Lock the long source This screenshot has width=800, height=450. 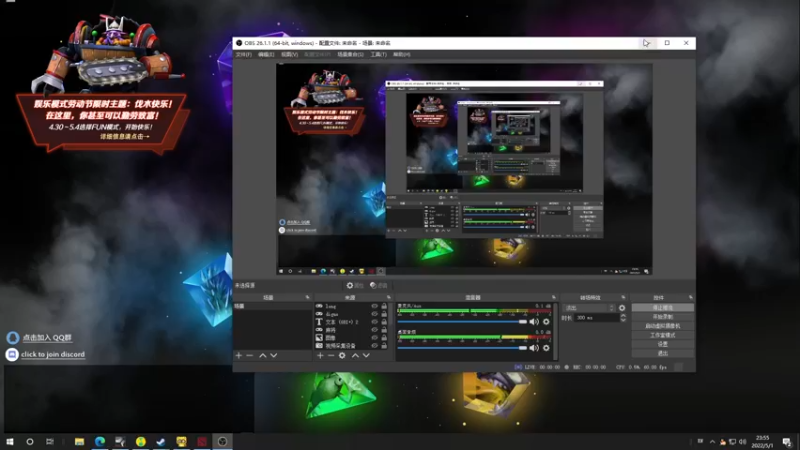(x=384, y=306)
